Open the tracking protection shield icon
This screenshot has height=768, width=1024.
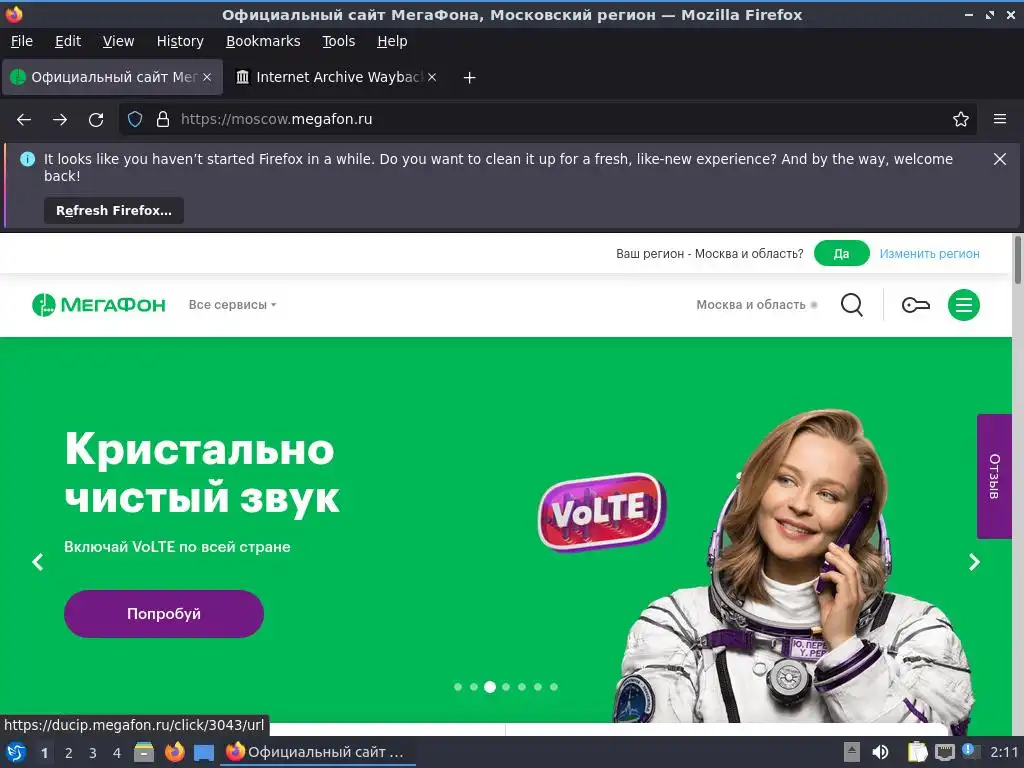[135, 119]
